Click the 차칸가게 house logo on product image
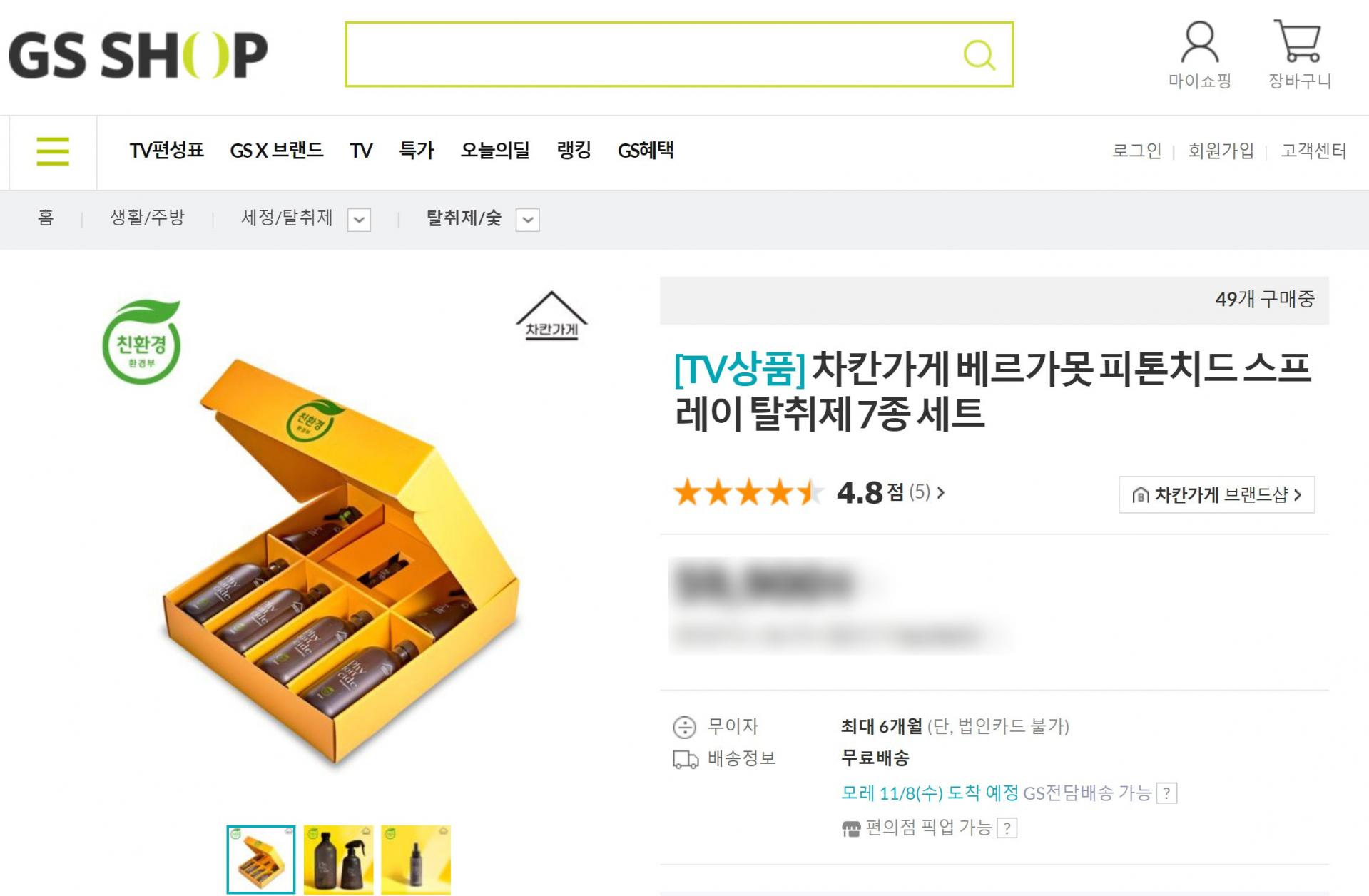 [x=551, y=315]
